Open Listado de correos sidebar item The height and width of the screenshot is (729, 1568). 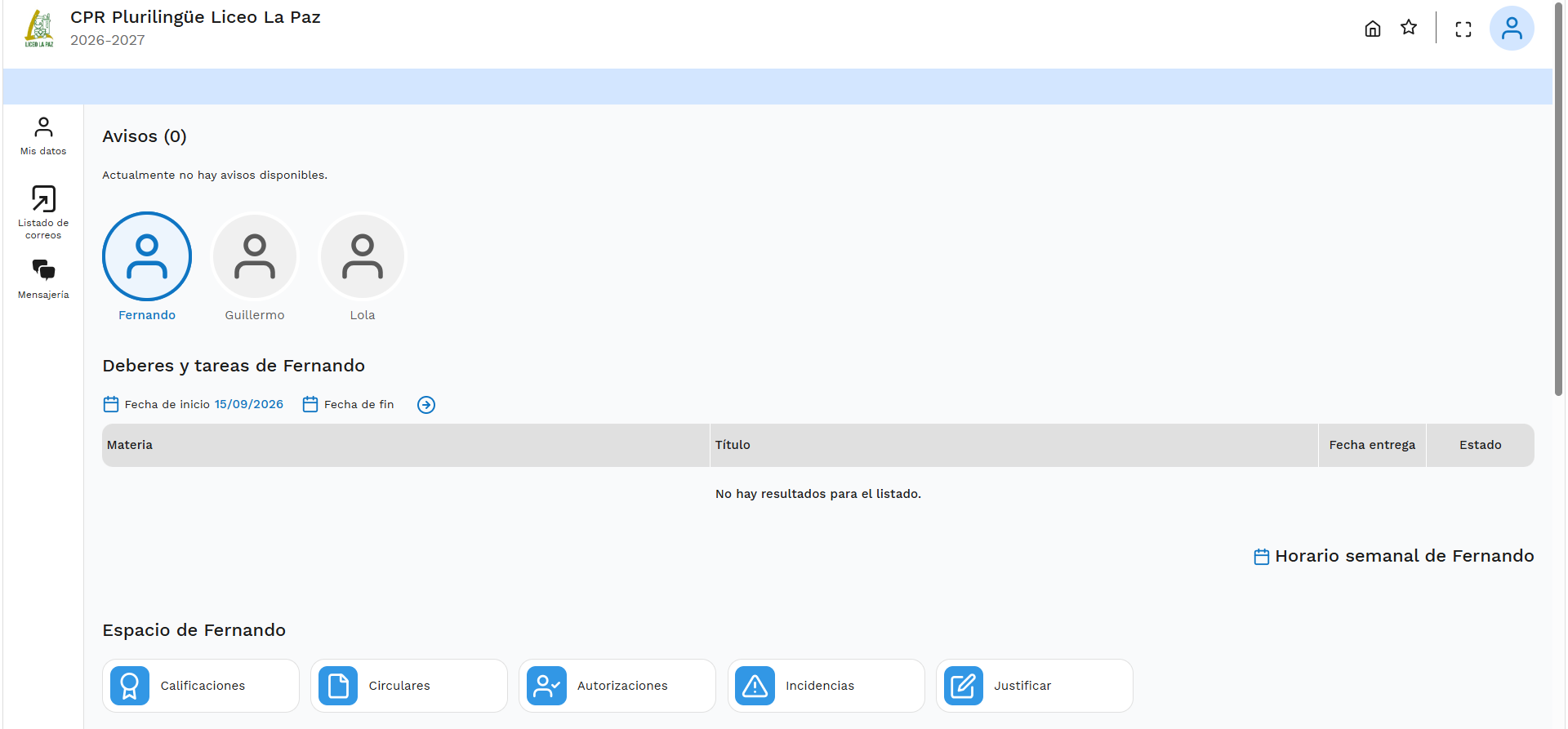click(x=43, y=212)
